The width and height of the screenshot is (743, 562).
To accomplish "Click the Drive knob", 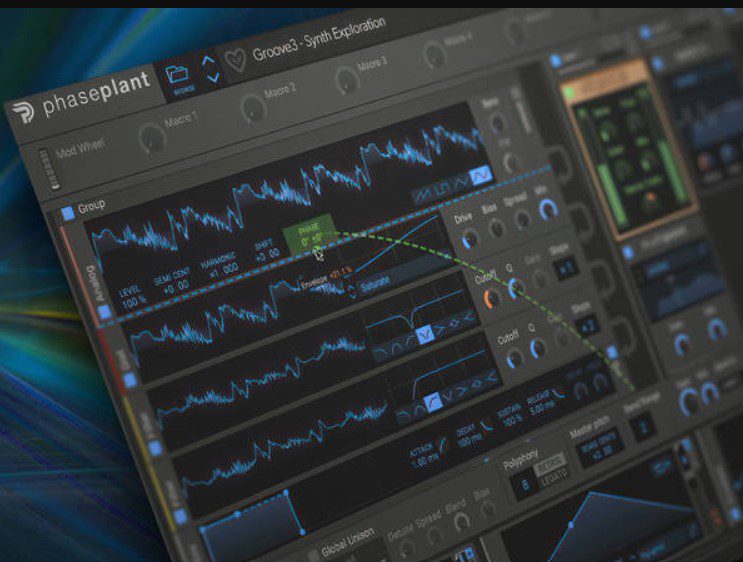I will 470,239.
